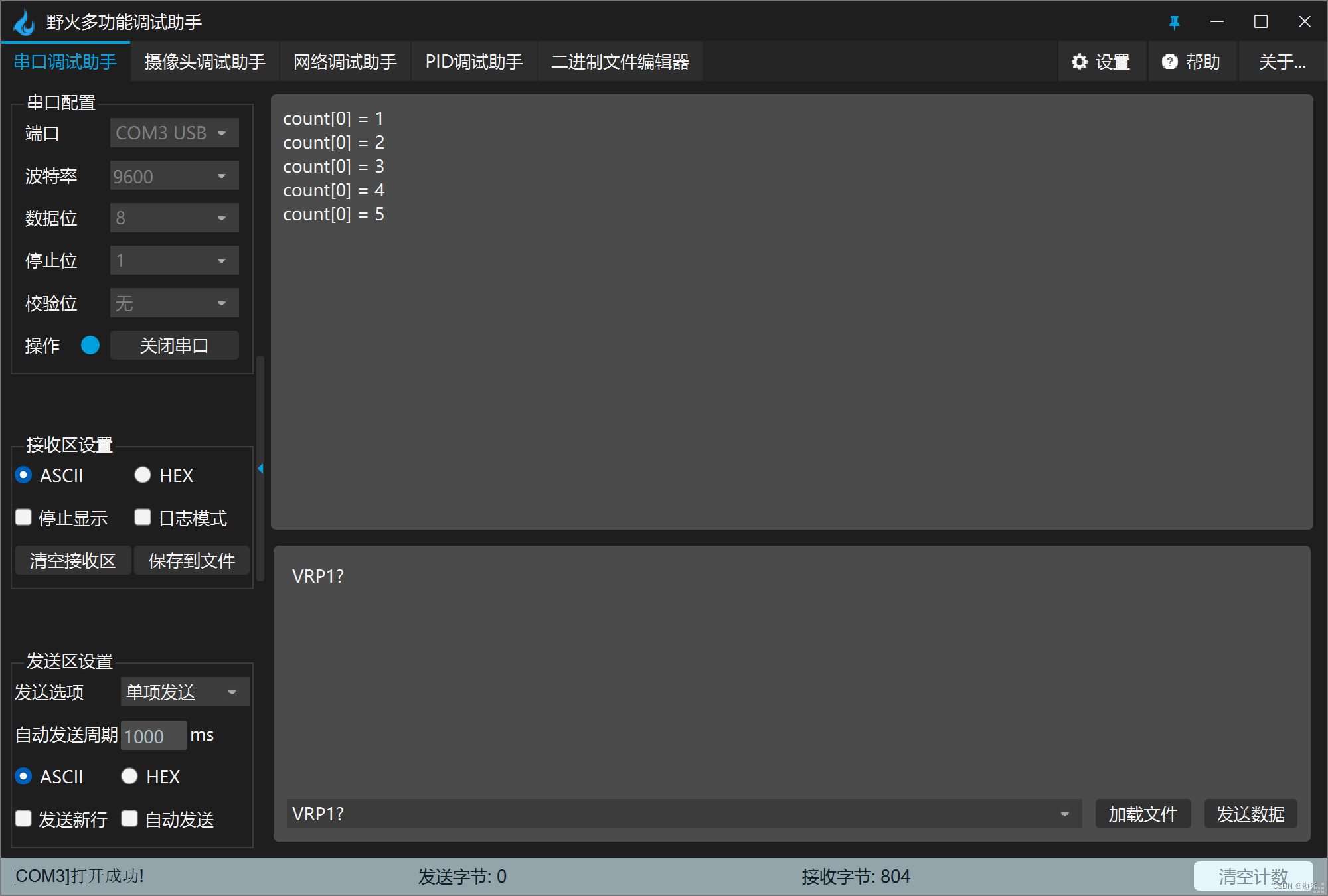Switch to 摄像头调试助手 tab
The width and height of the screenshot is (1328, 896).
205,62
